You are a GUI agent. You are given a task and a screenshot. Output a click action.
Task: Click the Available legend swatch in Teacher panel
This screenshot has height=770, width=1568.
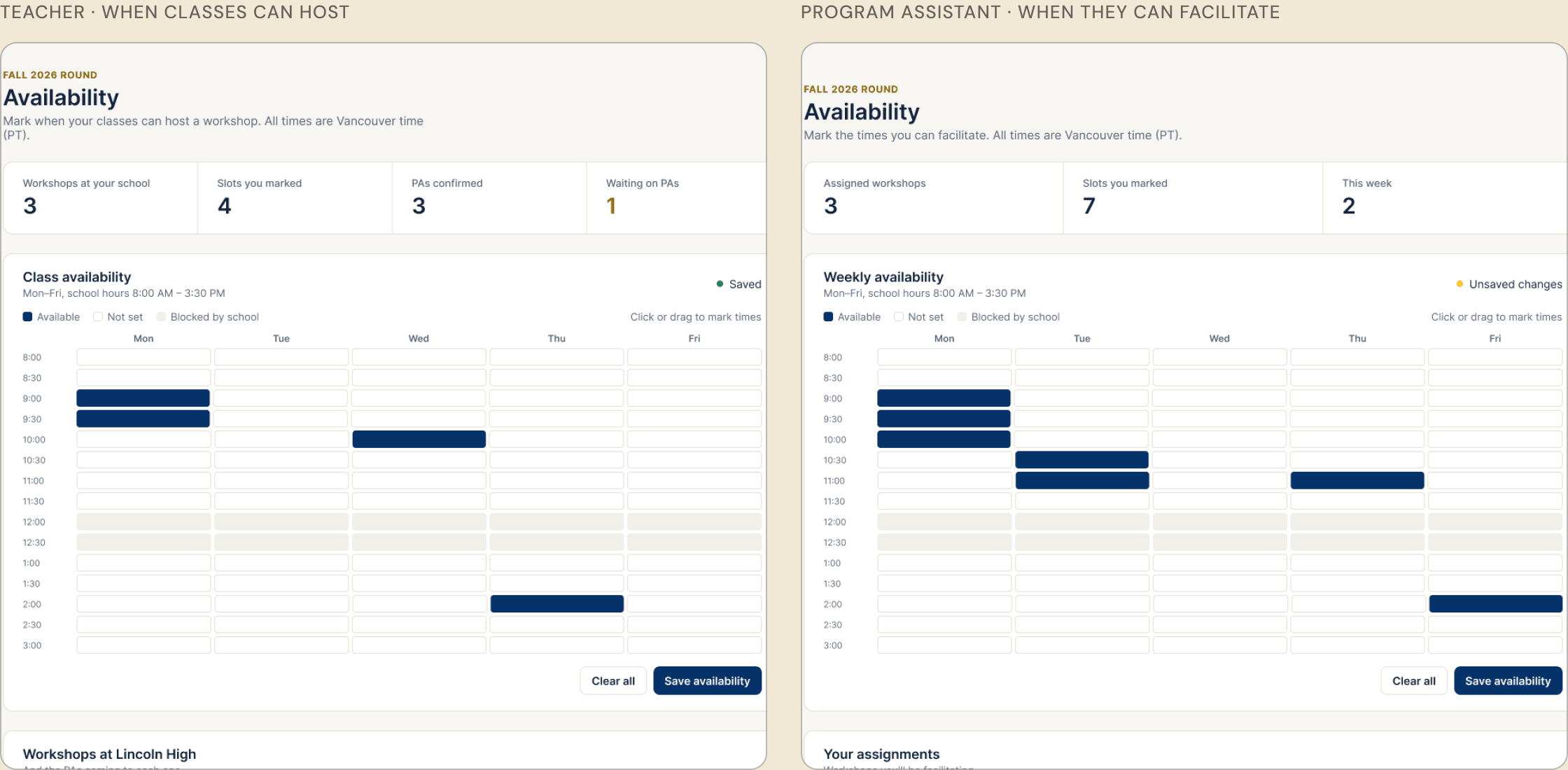click(27, 317)
